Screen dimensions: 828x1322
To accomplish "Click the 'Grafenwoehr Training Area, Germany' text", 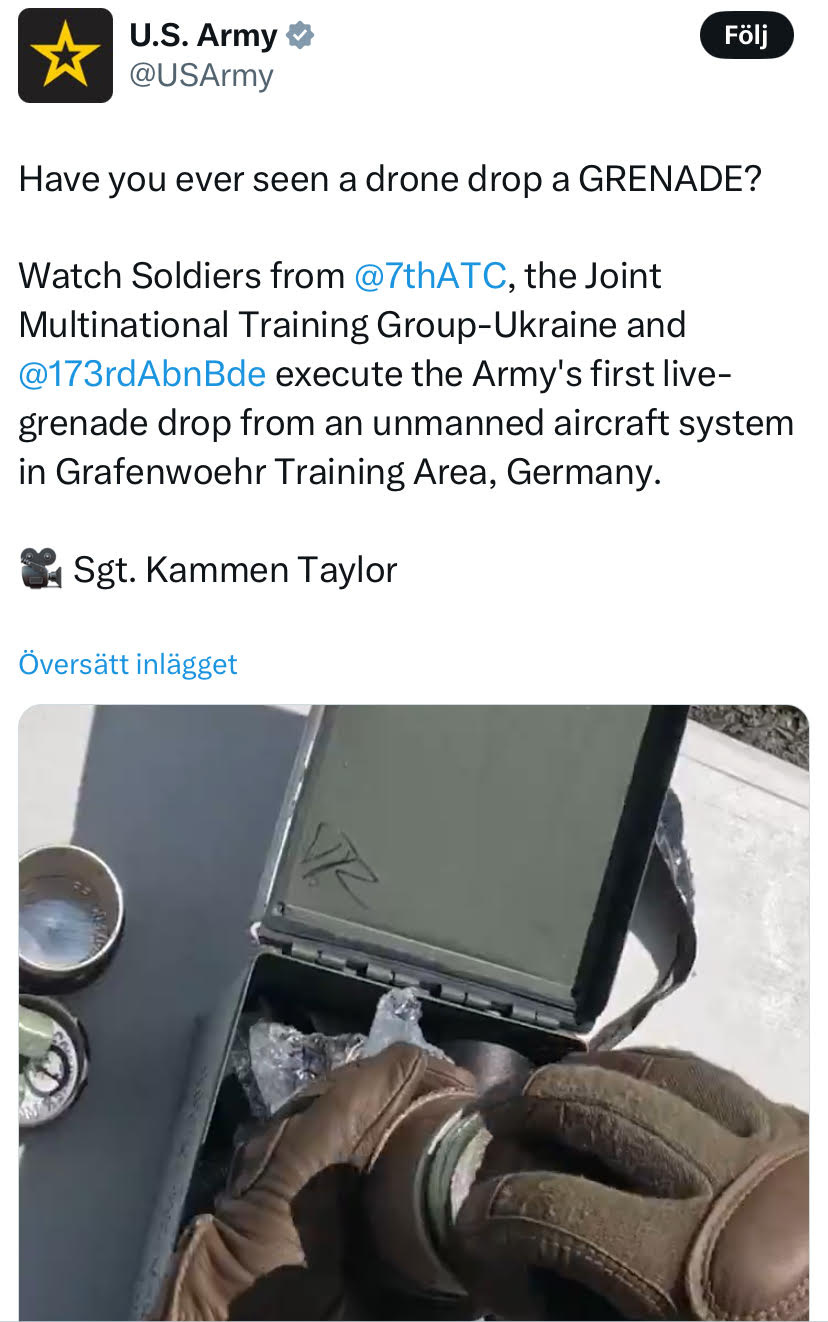I will pos(358,471).
